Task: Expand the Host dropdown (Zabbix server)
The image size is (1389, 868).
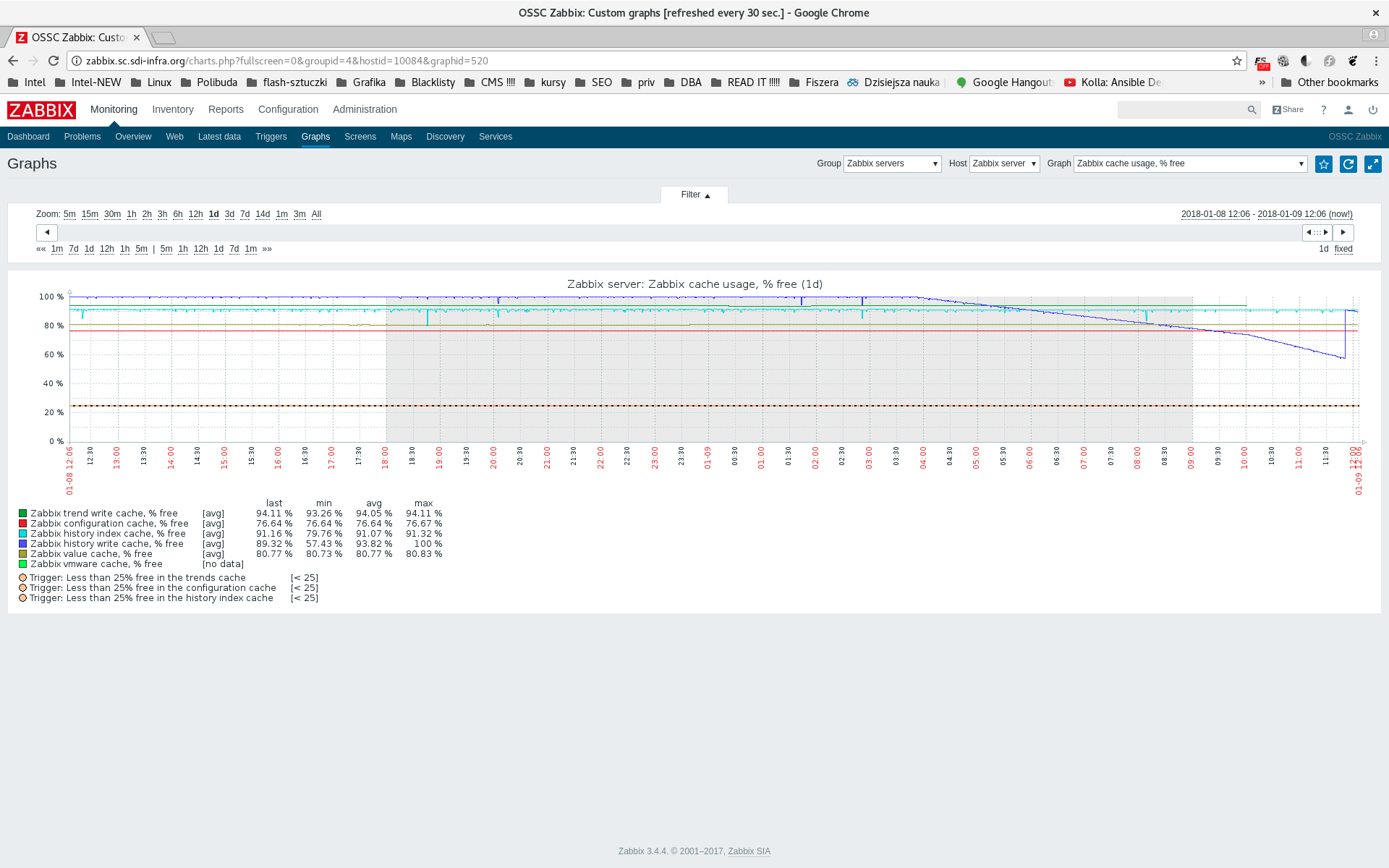Action: pyautogui.click(x=1005, y=164)
